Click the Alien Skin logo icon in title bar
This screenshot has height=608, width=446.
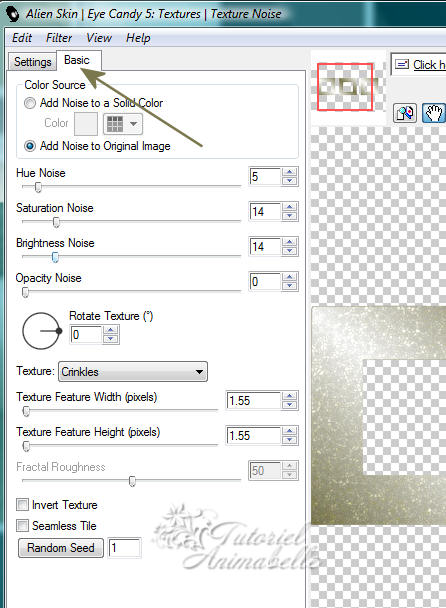[12, 14]
